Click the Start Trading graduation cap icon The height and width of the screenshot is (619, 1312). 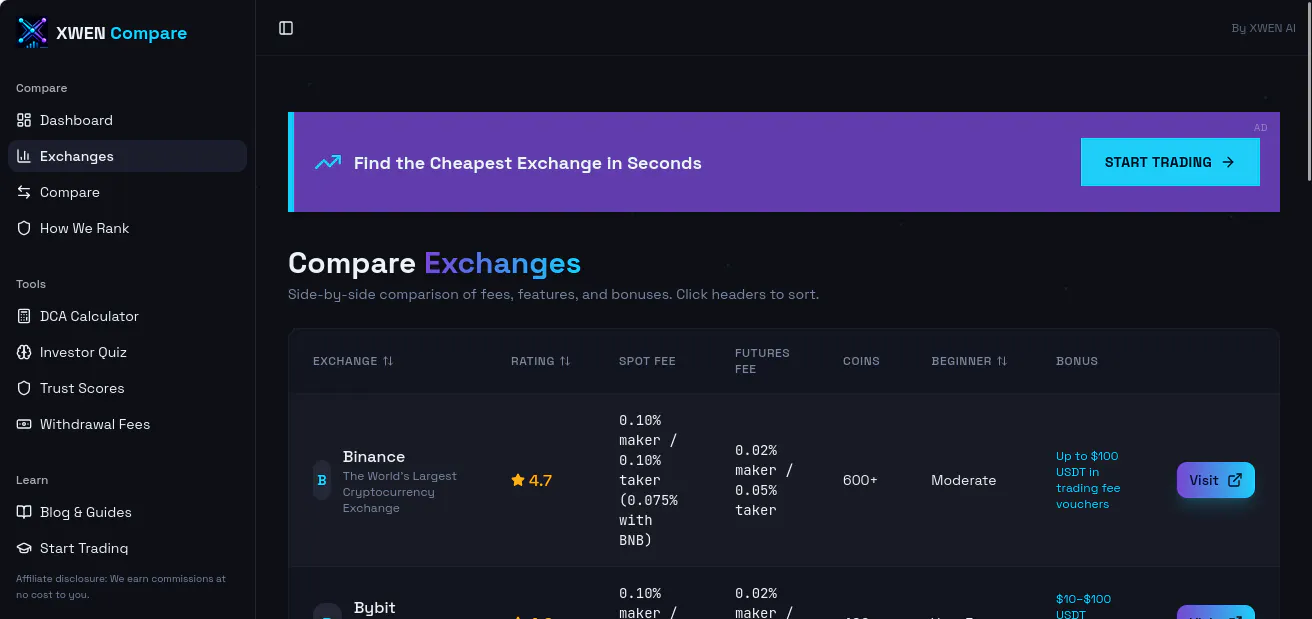coord(24,548)
